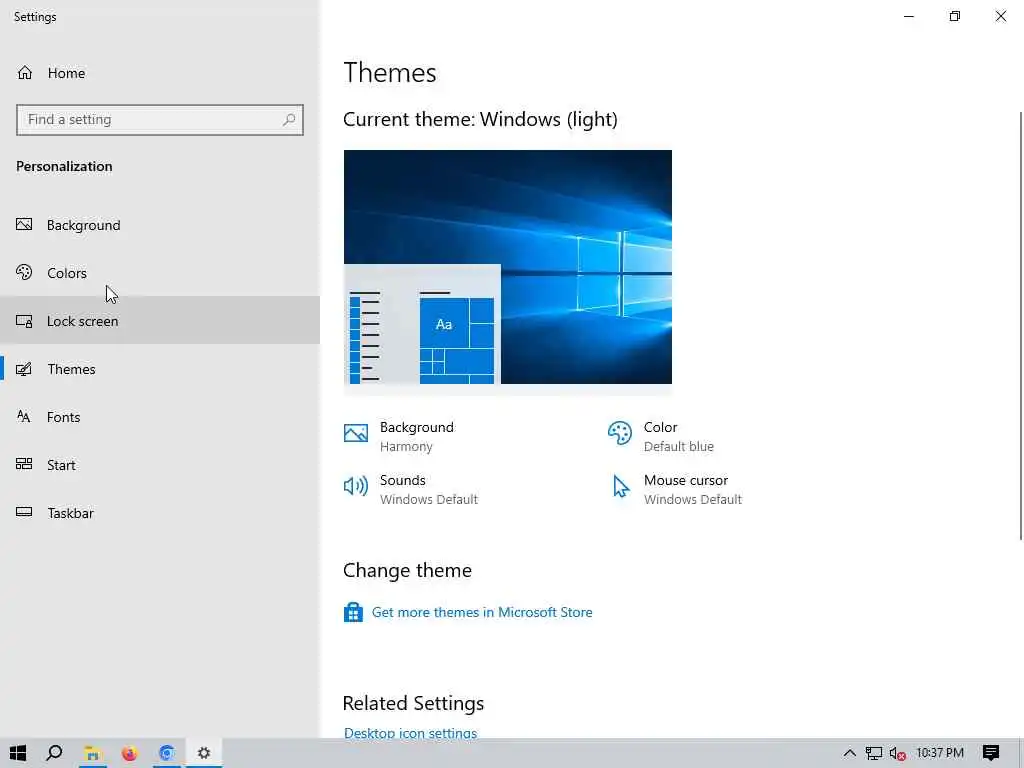Click the network tray icon
Image resolution: width=1024 pixels, height=768 pixels.
point(874,753)
